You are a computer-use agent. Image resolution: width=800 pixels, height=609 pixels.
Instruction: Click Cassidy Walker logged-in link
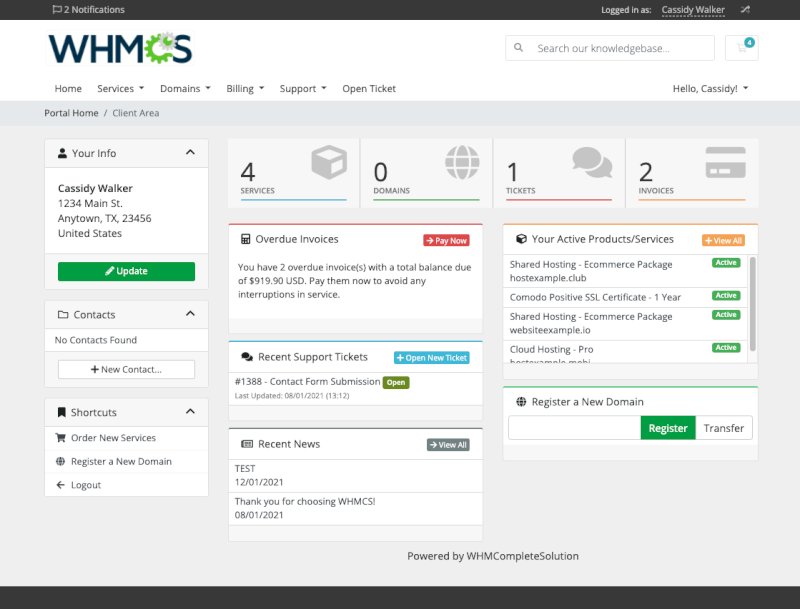693,10
